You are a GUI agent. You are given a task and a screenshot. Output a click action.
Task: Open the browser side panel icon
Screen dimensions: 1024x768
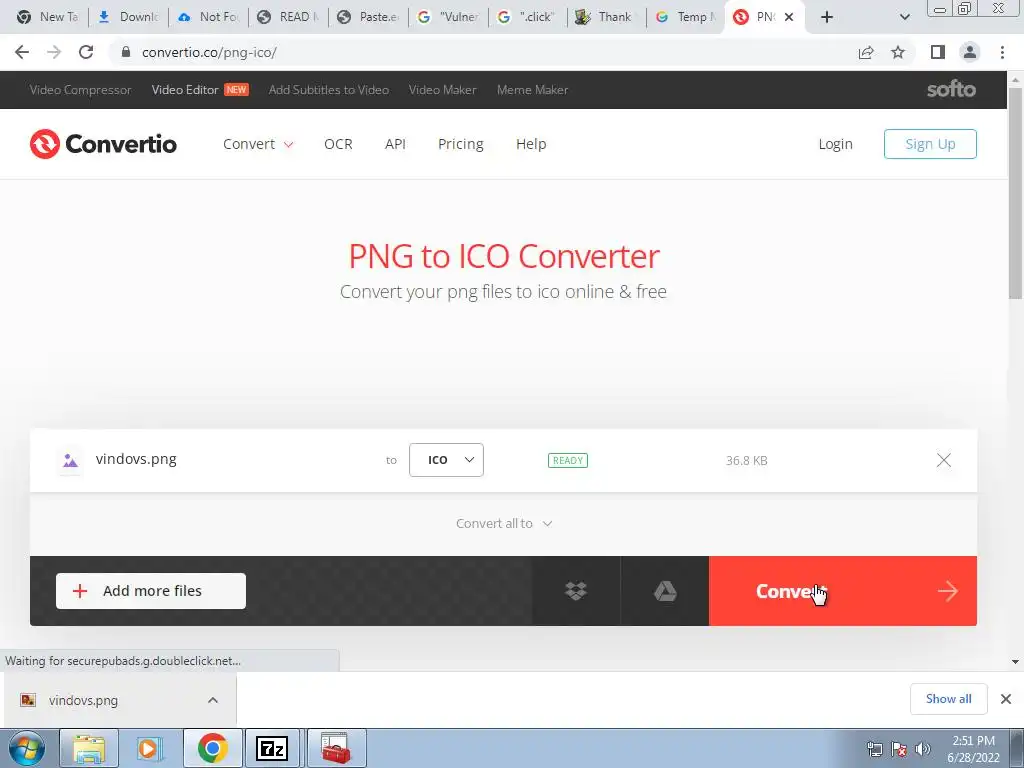938,52
